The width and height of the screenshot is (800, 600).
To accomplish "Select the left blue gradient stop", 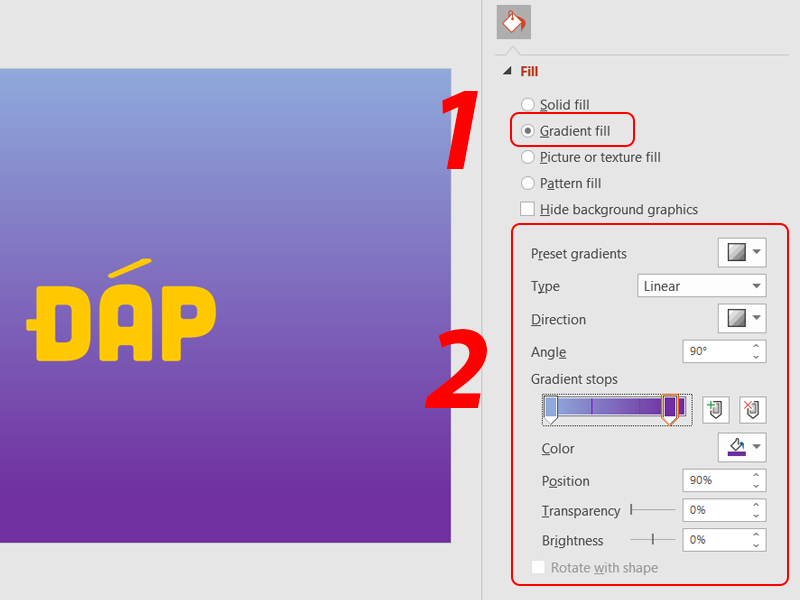I will pos(551,407).
